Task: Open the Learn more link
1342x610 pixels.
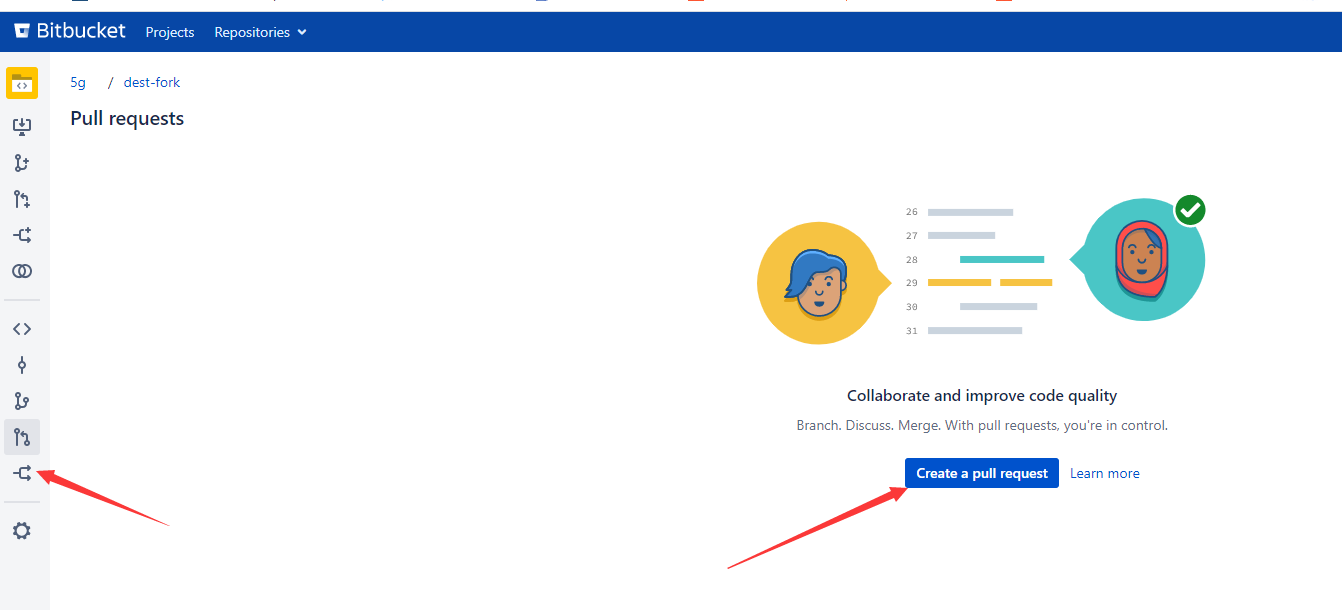Action: tap(1104, 472)
